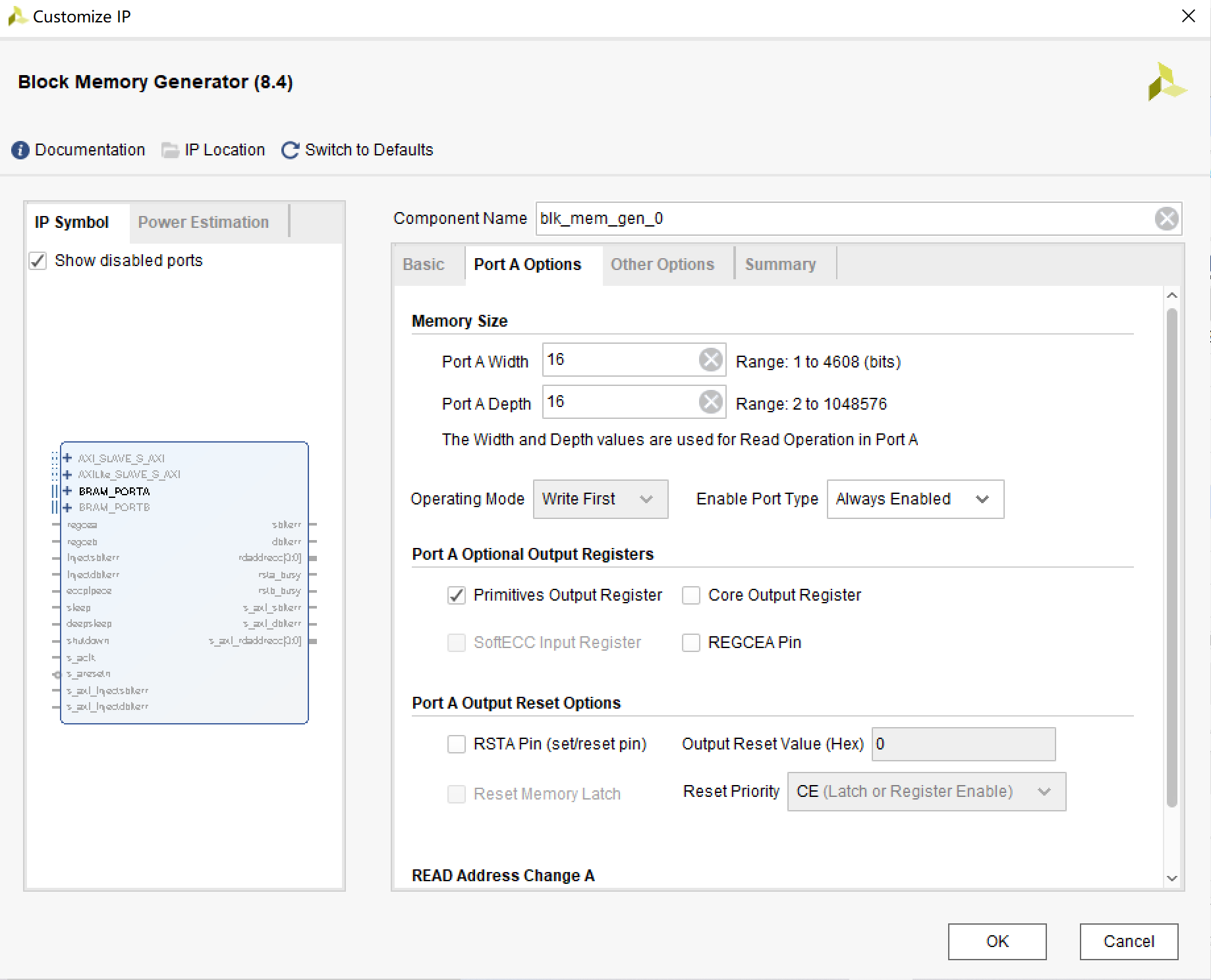Clear the Component Name field

tap(1166, 219)
